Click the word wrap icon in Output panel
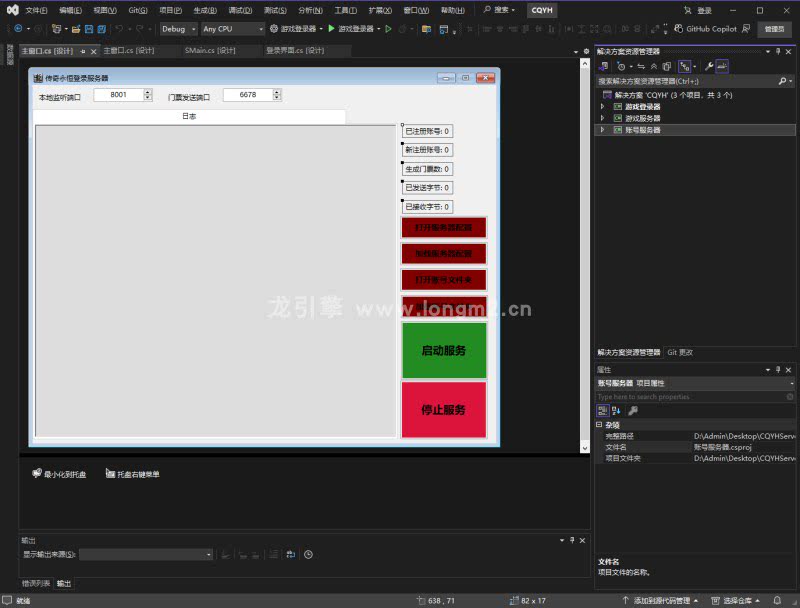This screenshot has height=608, width=800. tap(291, 554)
